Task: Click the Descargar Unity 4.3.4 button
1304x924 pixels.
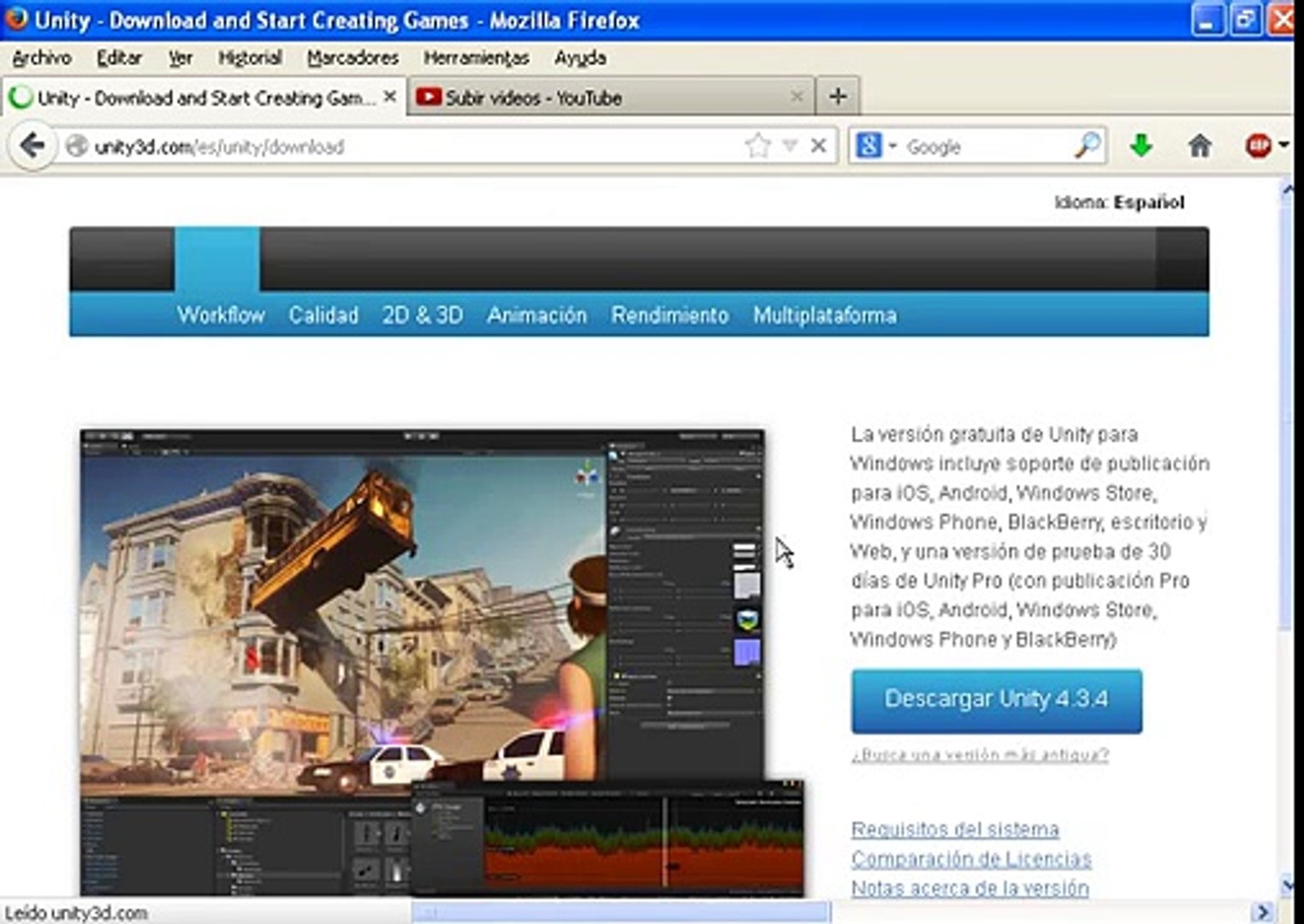Action: coord(996,701)
